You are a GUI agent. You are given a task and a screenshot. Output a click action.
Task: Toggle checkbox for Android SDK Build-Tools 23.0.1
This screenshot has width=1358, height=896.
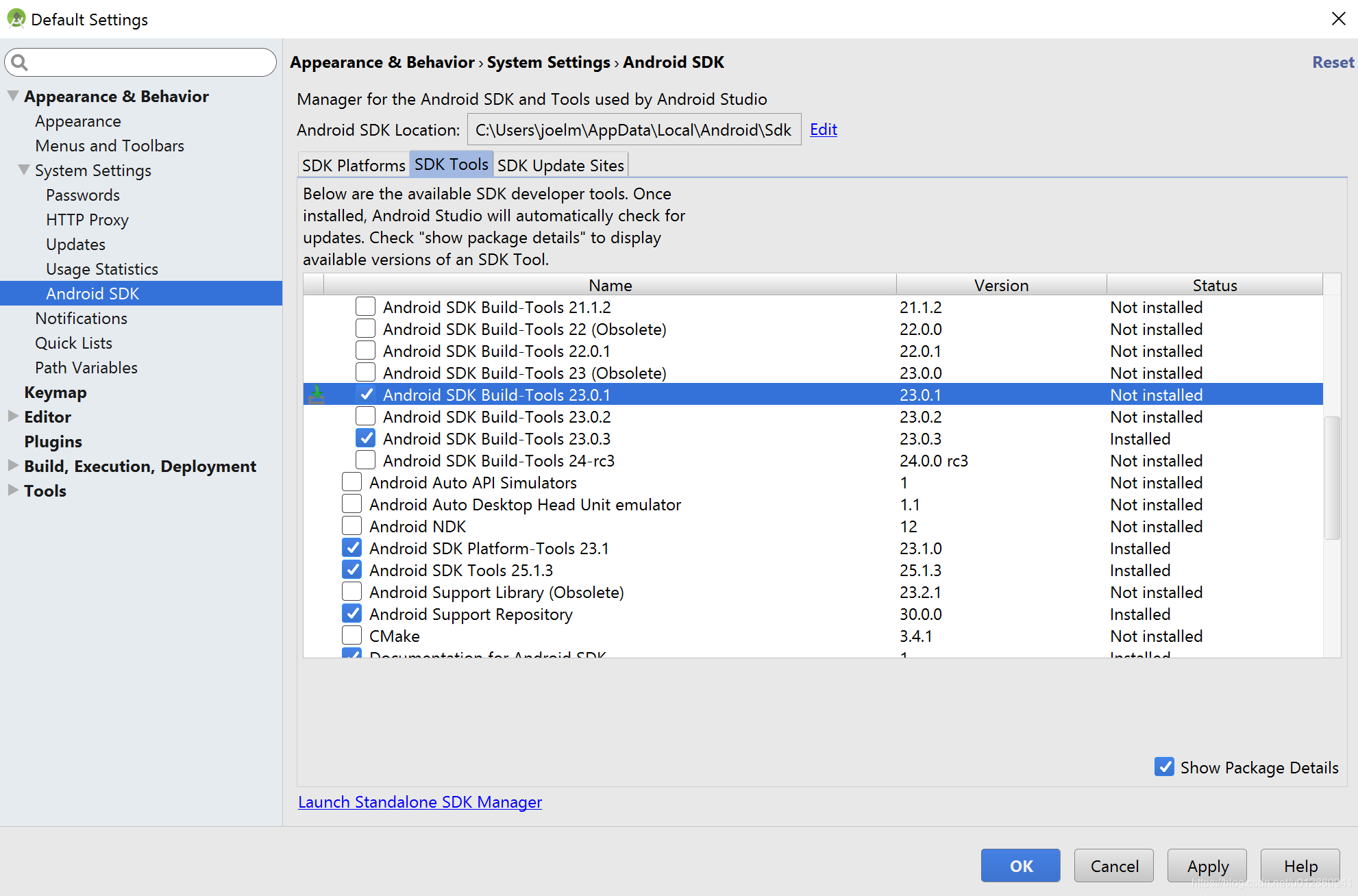tap(365, 394)
